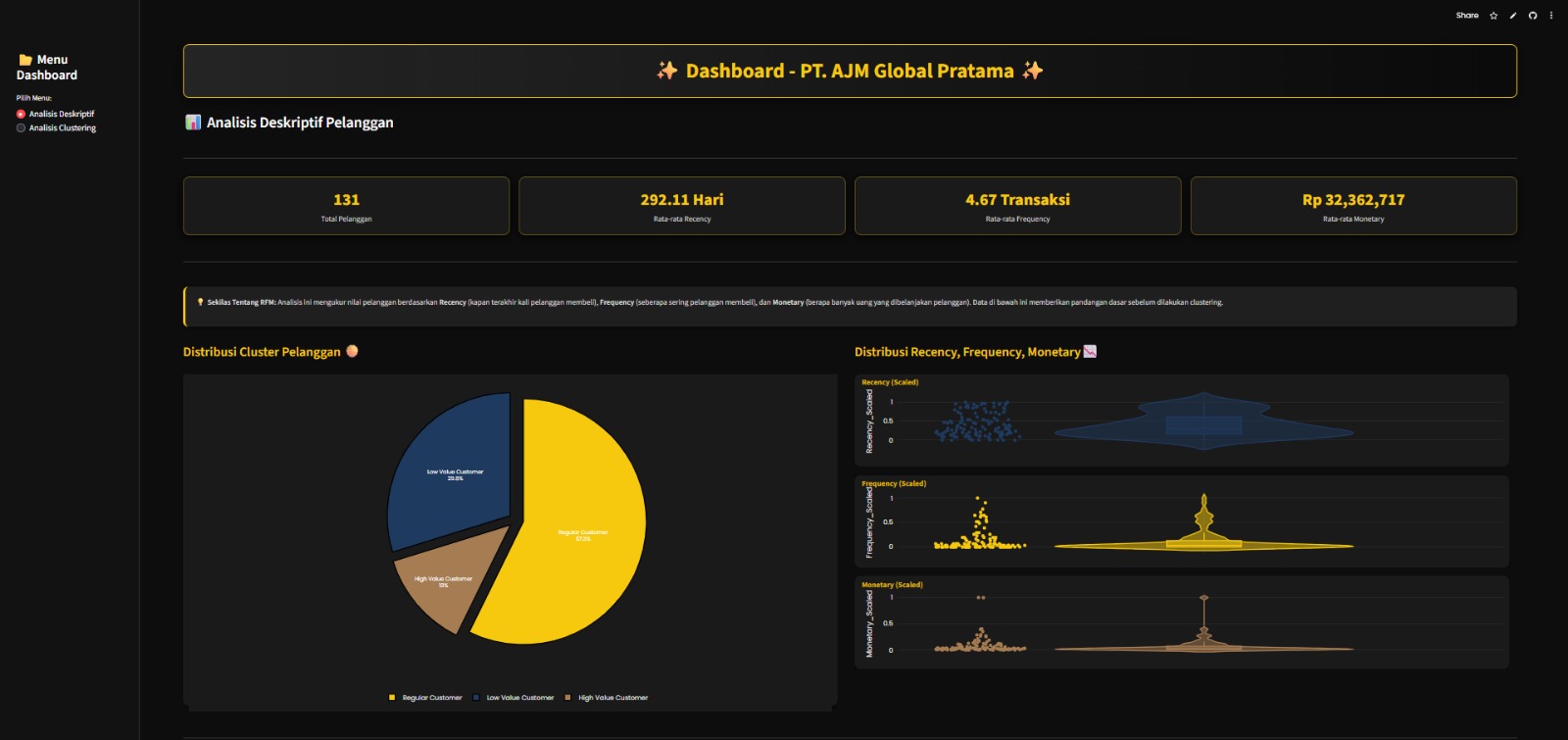Image resolution: width=1568 pixels, height=740 pixels.
Task: Click the brown High Value Customer pie slice
Action: [441, 580]
